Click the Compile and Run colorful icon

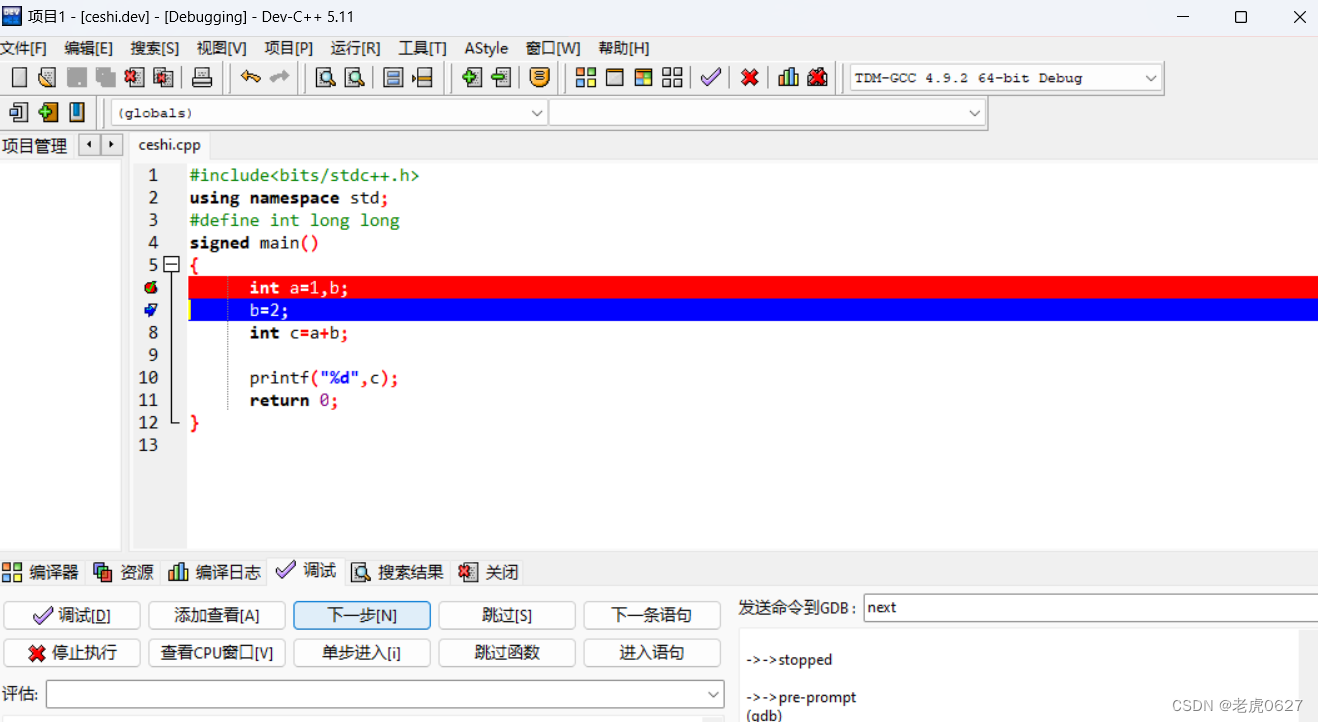coord(644,77)
